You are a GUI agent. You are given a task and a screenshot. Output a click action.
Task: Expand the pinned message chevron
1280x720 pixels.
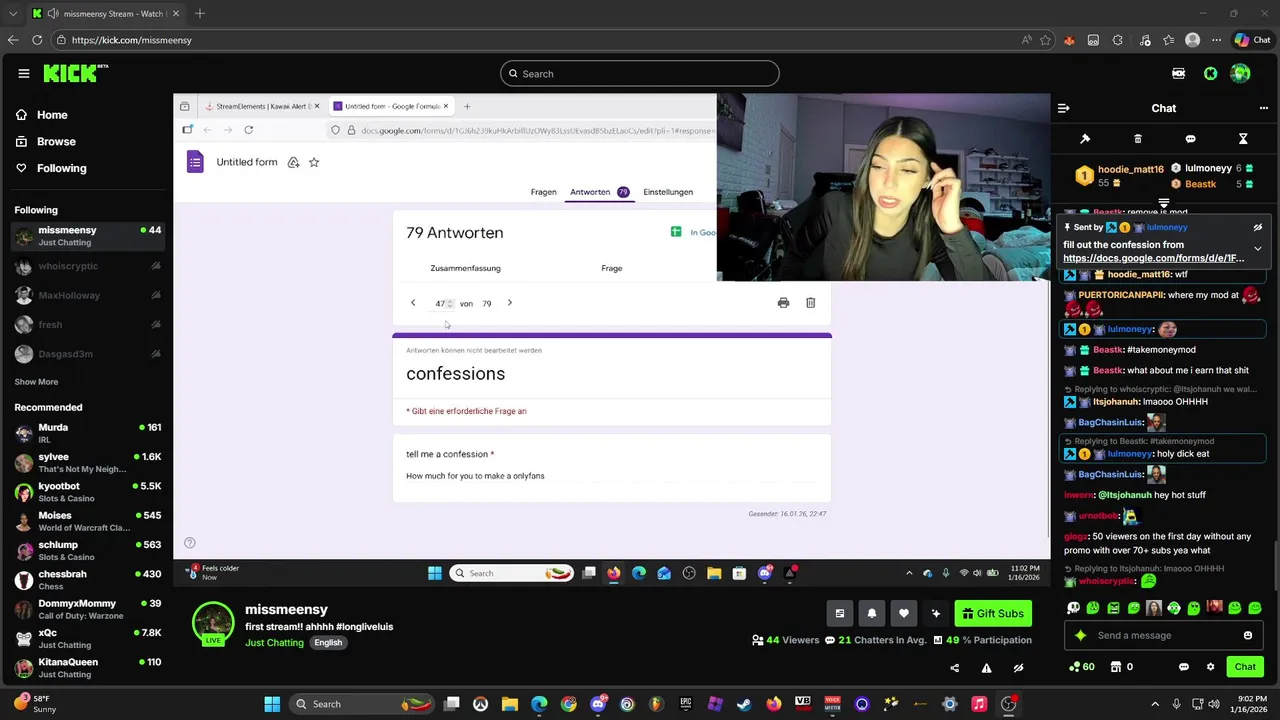[1258, 248]
